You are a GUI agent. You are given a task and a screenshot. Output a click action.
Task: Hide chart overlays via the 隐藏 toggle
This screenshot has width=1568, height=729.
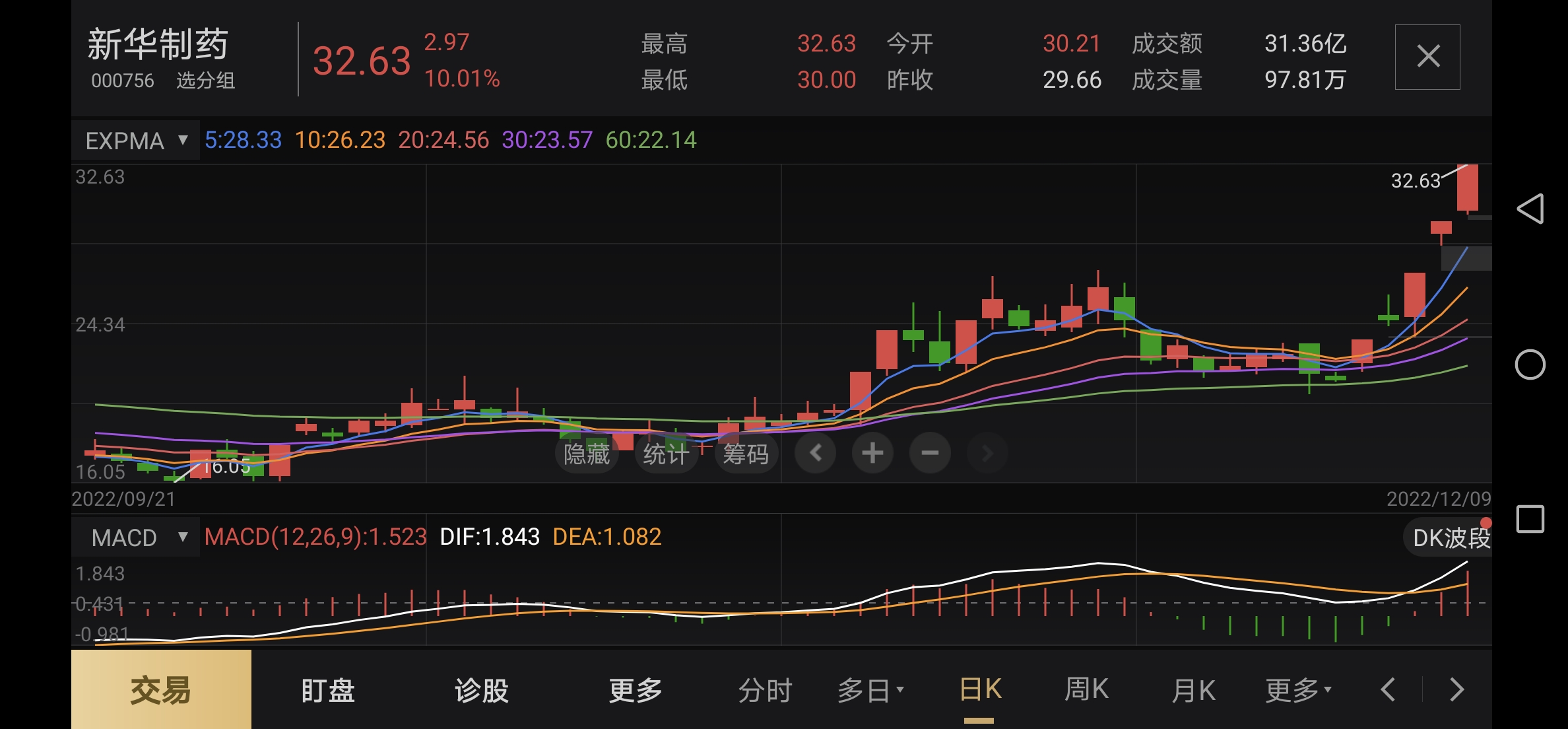[587, 453]
